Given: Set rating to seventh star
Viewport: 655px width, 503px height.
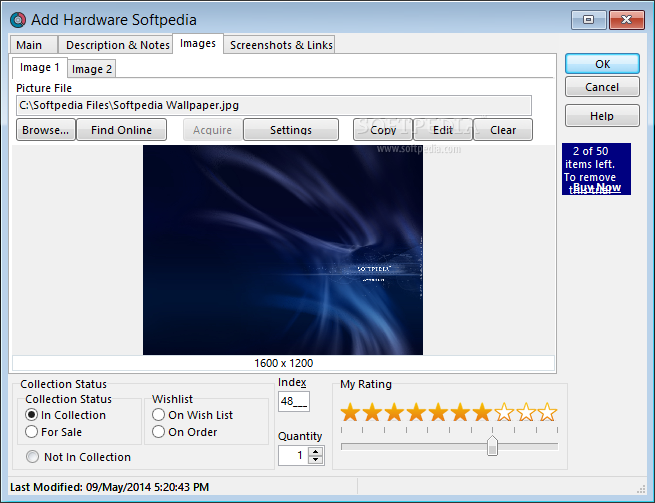Looking at the screenshot, I should 482,412.
